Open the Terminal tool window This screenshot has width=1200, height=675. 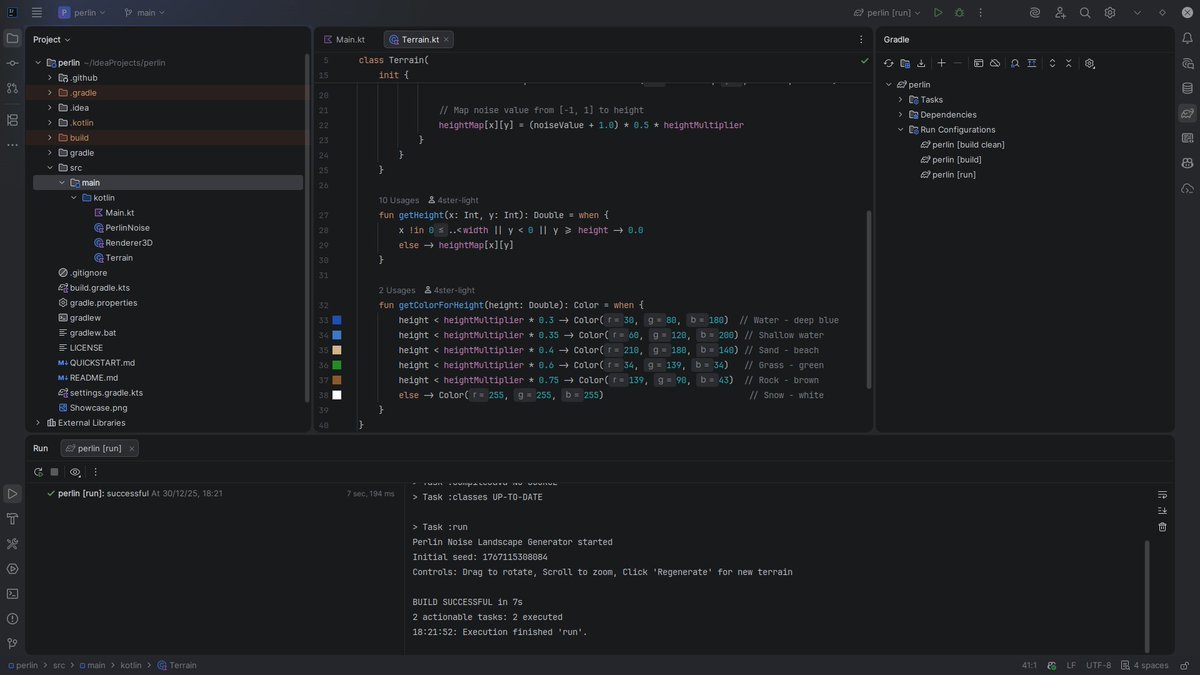(x=12, y=594)
